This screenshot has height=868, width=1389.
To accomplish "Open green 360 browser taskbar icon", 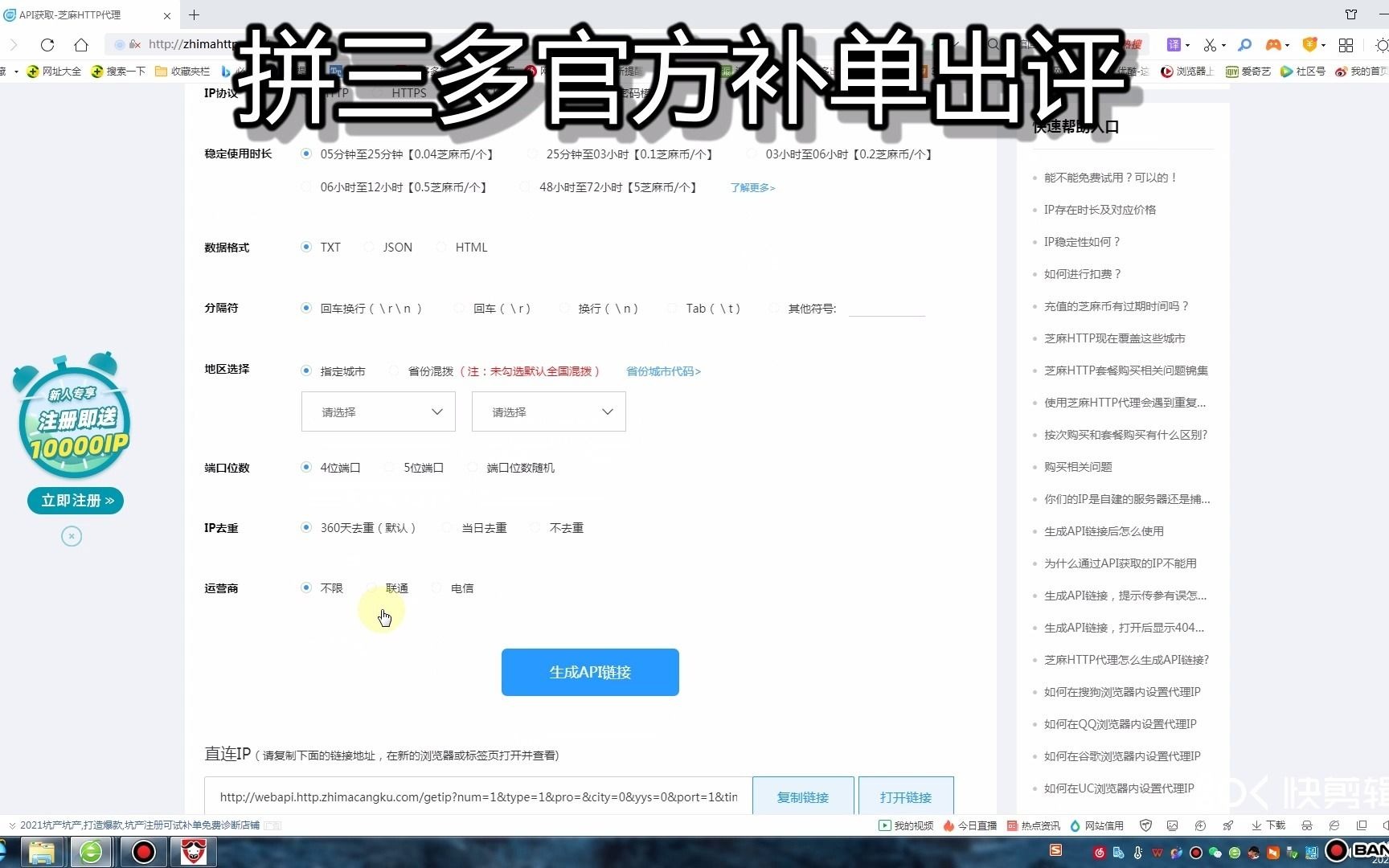I will point(91,852).
